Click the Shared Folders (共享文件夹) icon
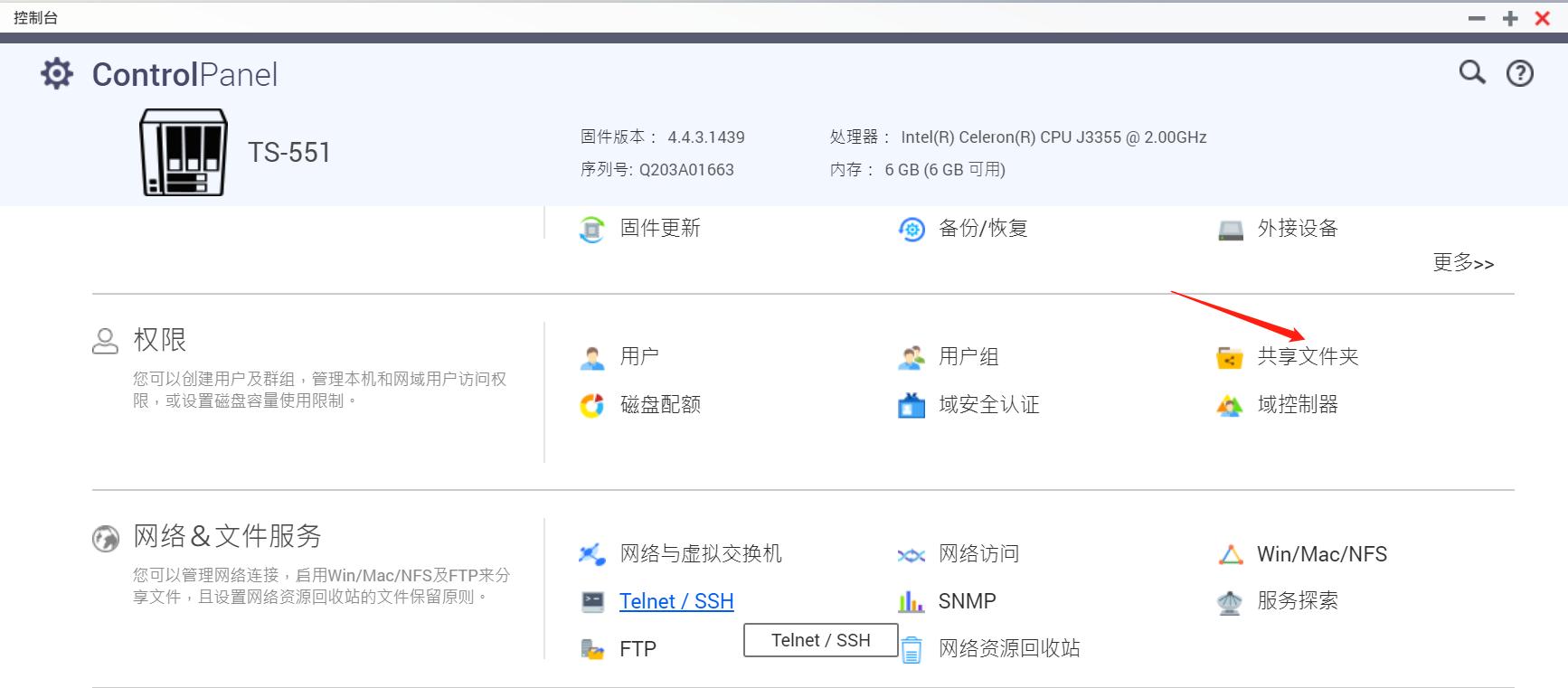1568x688 pixels. (x=1230, y=358)
